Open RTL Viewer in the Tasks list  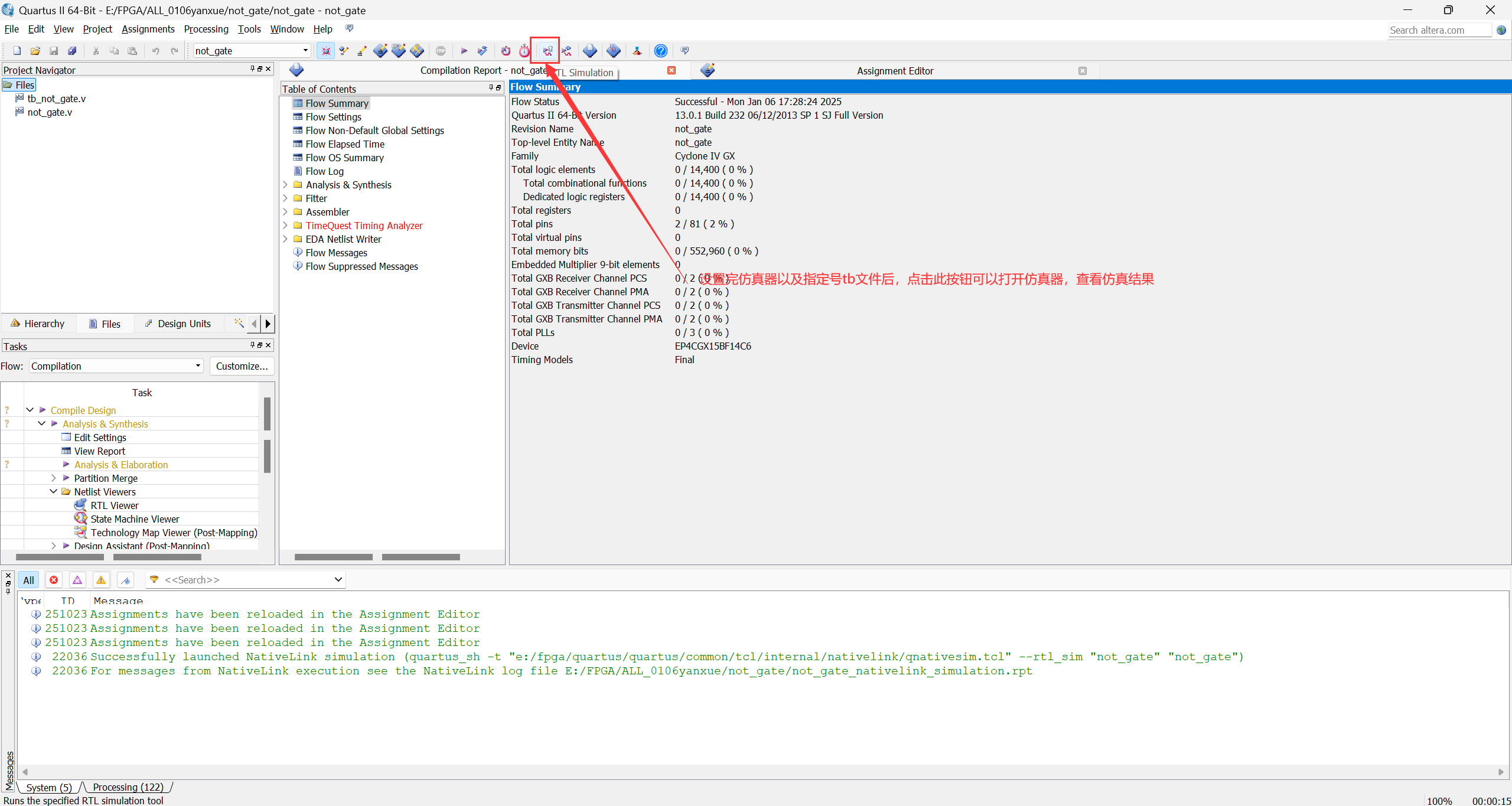[114, 505]
